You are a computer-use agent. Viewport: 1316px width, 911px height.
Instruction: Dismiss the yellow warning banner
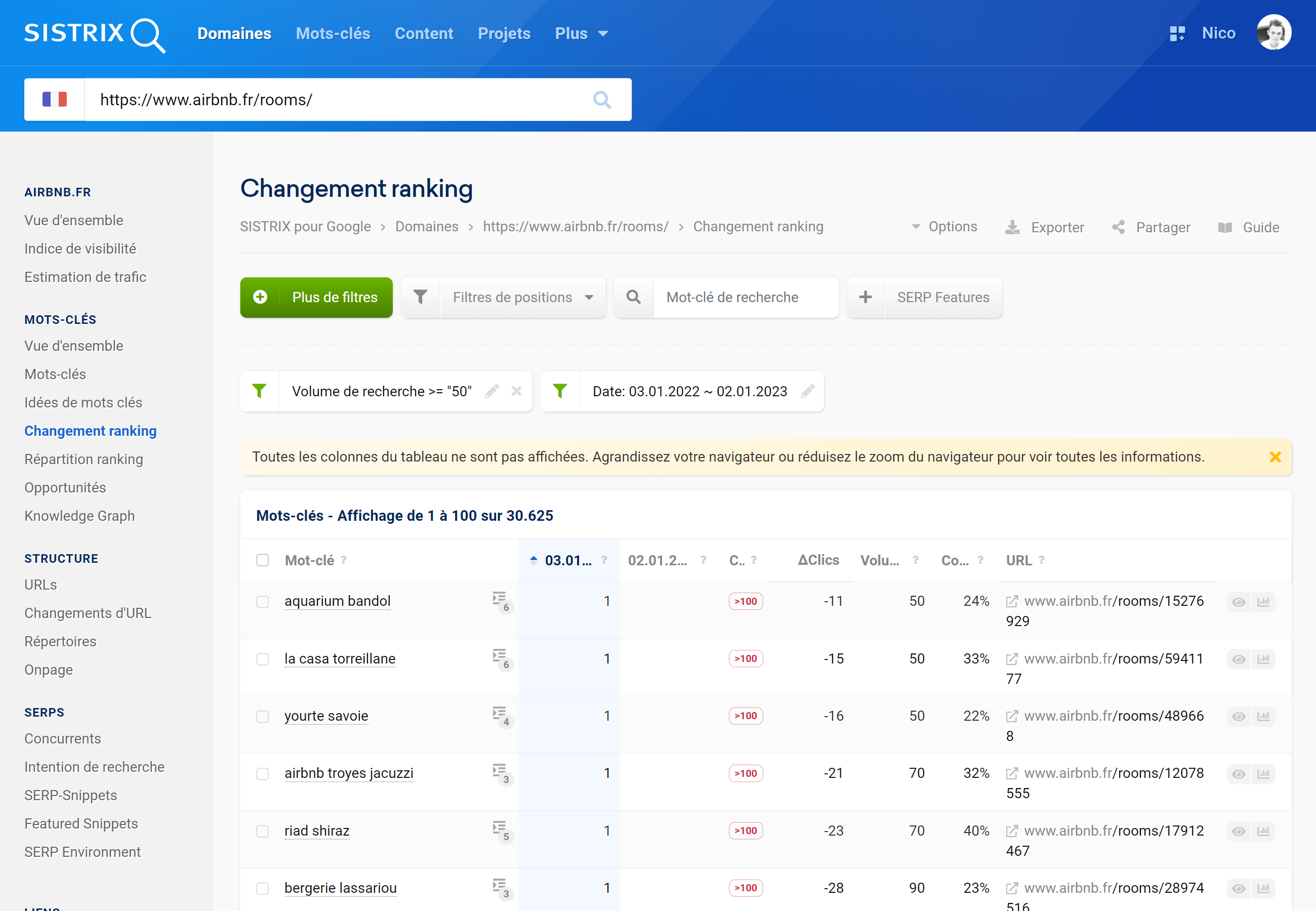coord(1275,457)
